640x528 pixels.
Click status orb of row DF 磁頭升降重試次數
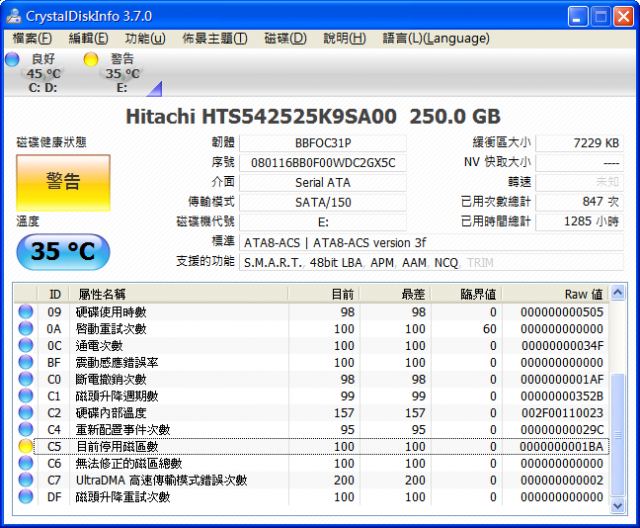pos(26,497)
